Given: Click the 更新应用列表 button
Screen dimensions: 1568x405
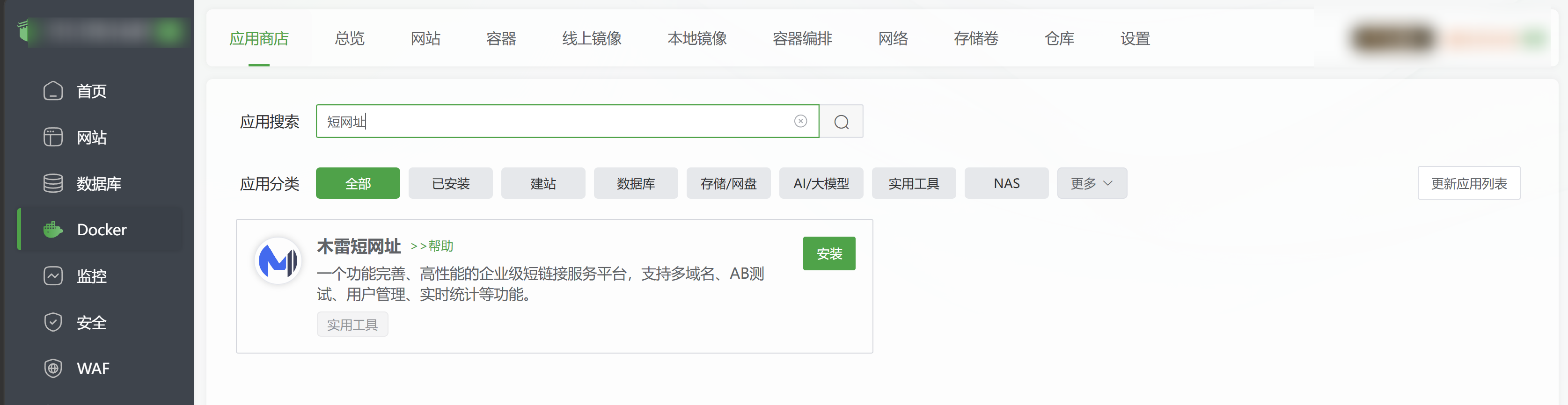Looking at the screenshot, I should click(x=1469, y=183).
